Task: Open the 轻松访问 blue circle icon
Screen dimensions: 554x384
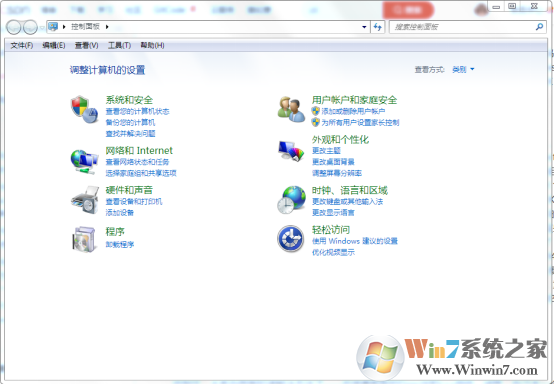Action: point(290,239)
